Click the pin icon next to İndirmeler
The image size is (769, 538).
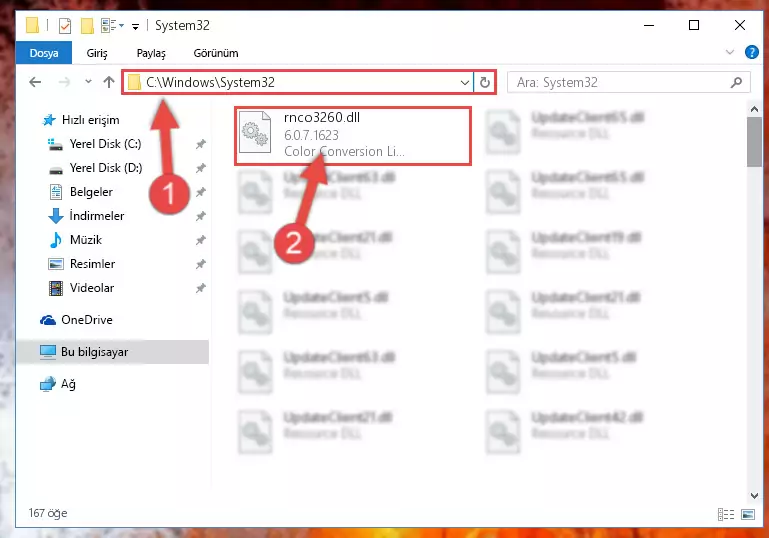click(x=201, y=216)
